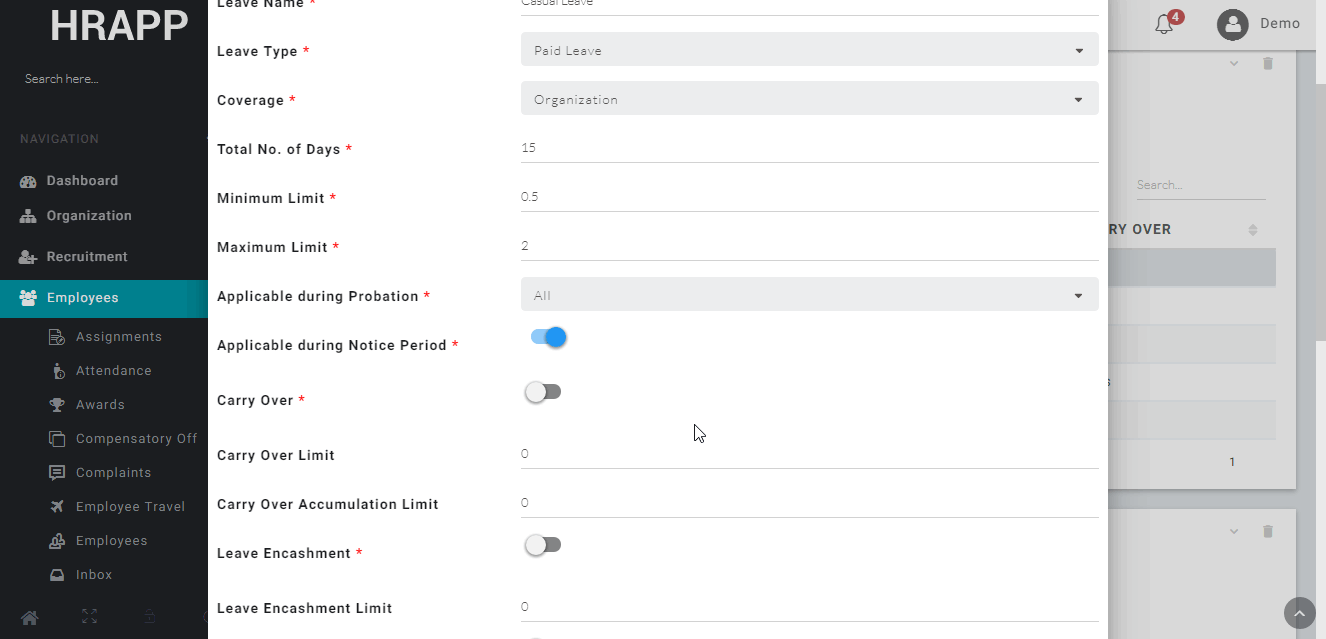1326x639 pixels.
Task: Click the lock icon in sidebar footer
Action: (x=149, y=617)
